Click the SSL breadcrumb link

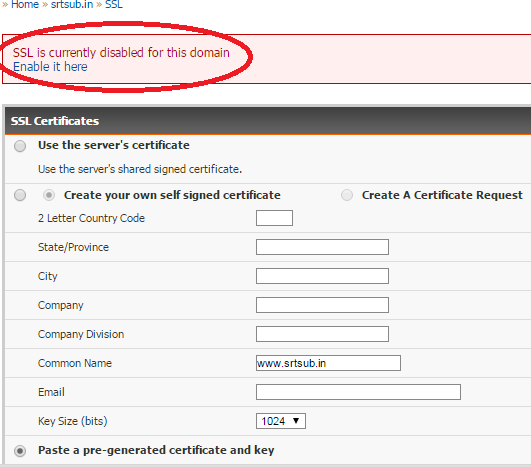114,5
